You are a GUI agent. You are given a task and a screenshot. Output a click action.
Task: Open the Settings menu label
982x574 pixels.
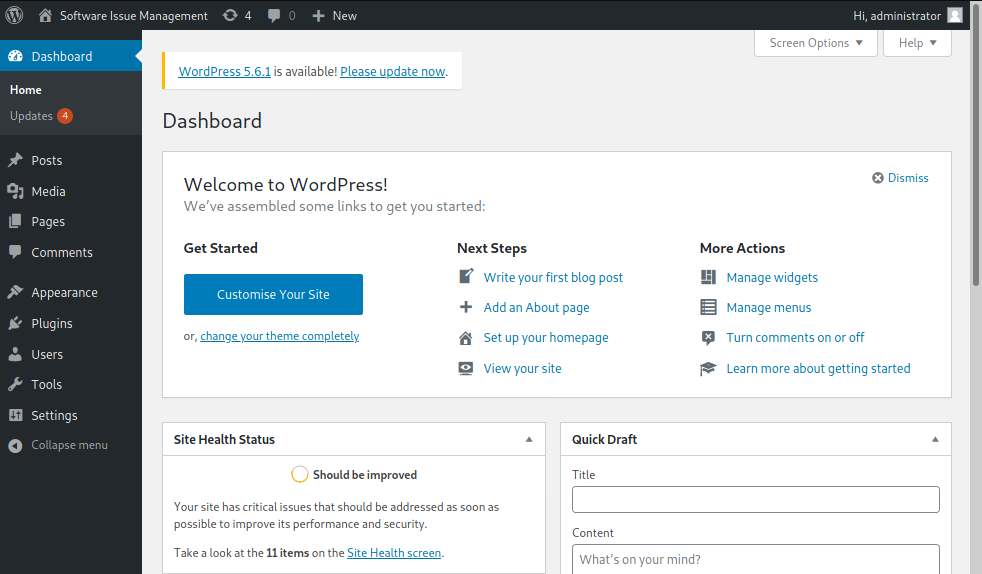click(x=54, y=415)
